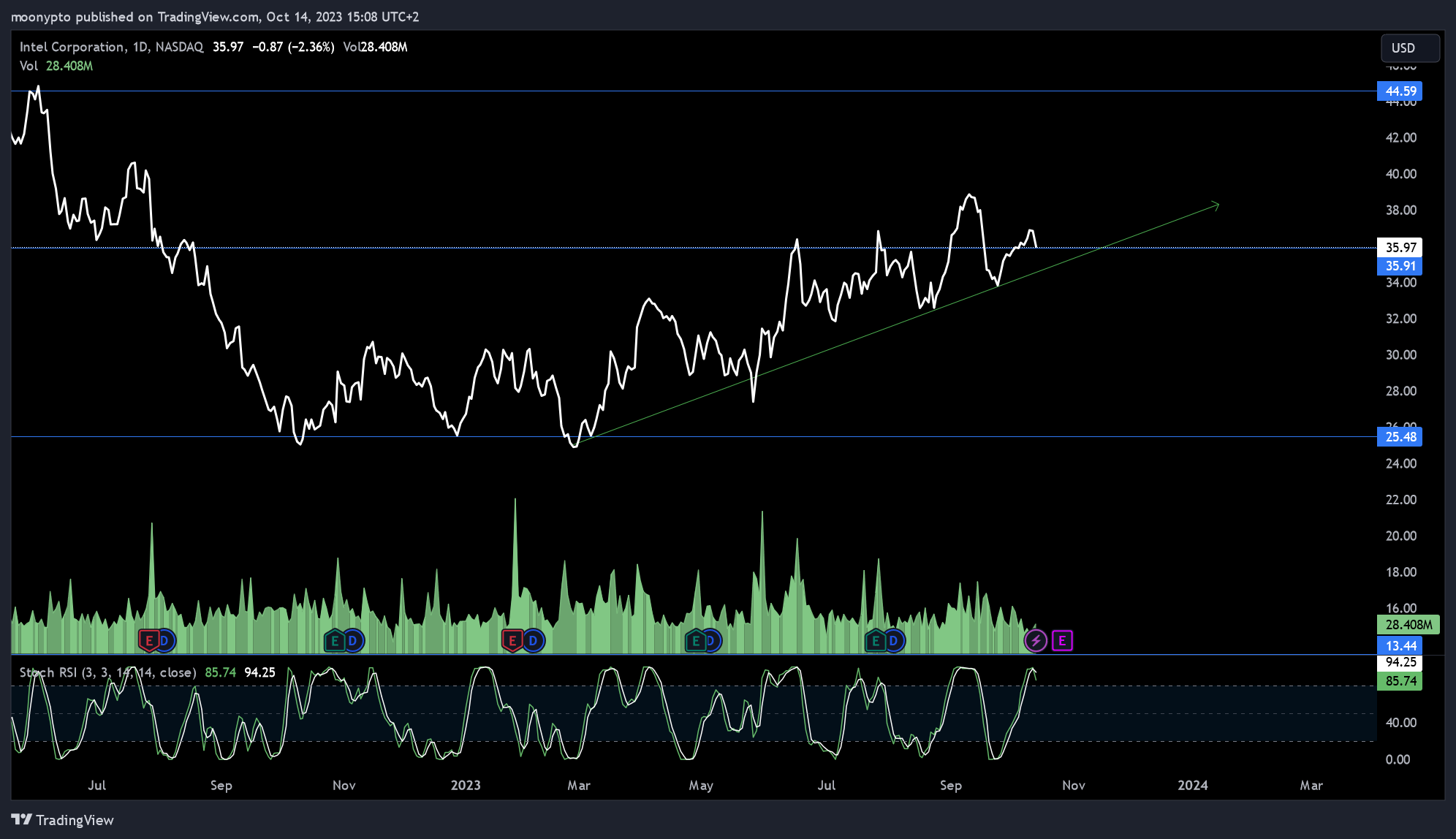Click the dividend D marker near Nov 2022
Viewport: 1456px width, 839px height.
click(x=353, y=641)
